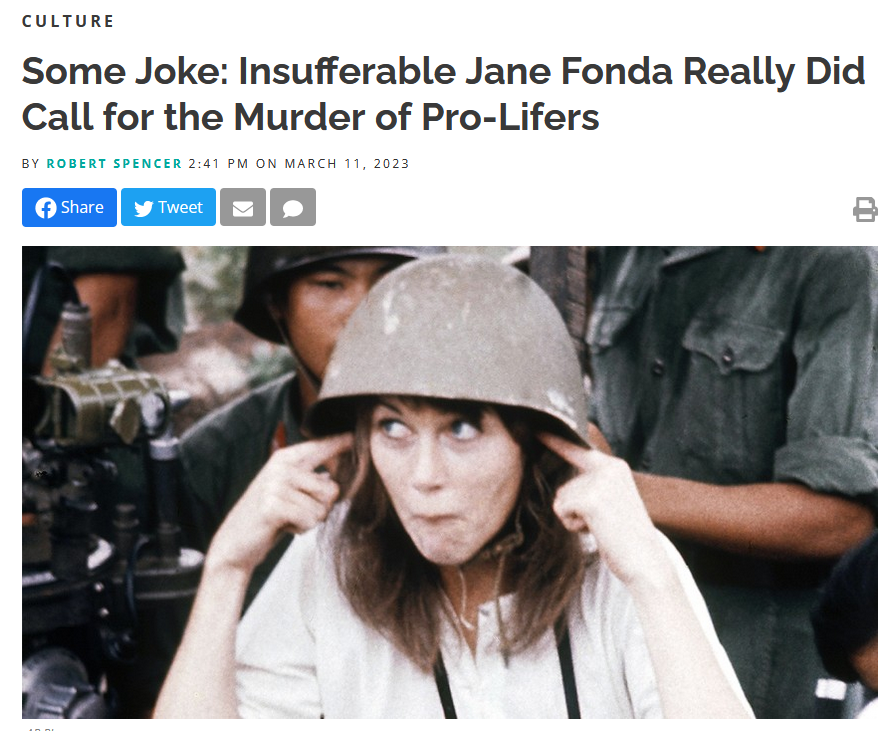The width and height of the screenshot is (889, 731).
Task: Email this article via envelope icon
Action: pos(243,208)
